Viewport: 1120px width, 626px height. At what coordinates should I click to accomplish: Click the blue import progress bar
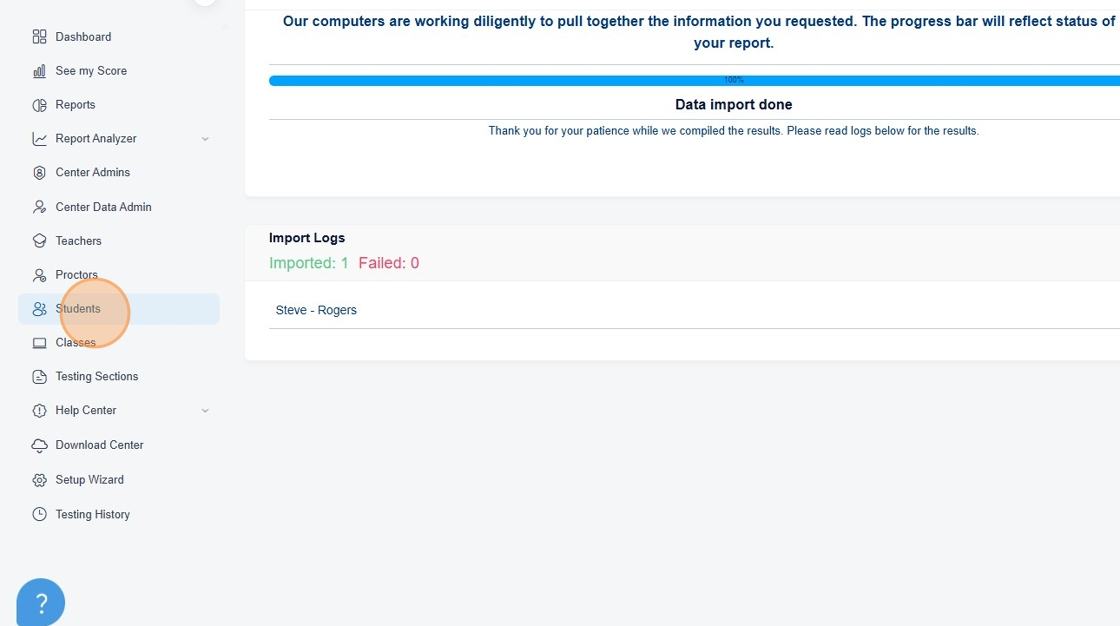pyautogui.click(x=694, y=81)
